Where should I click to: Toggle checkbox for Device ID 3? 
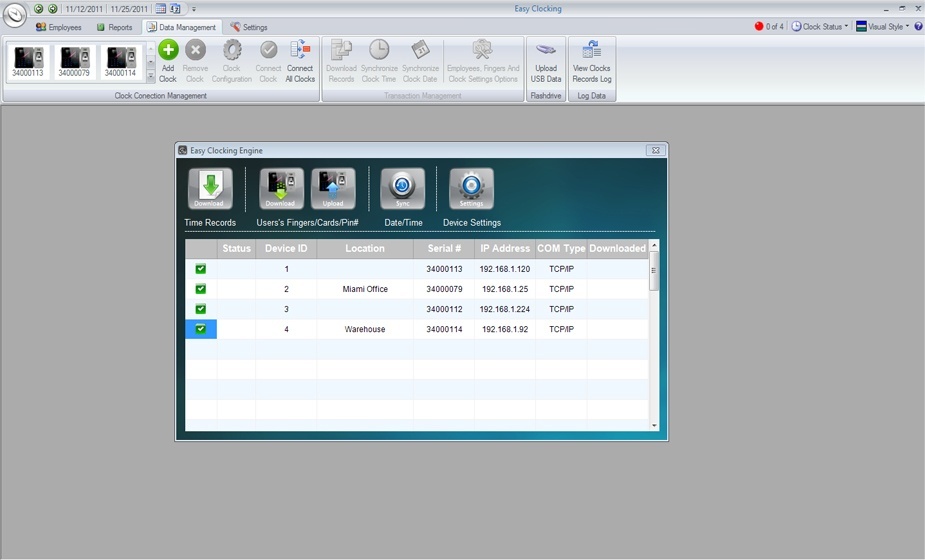pyautogui.click(x=201, y=309)
